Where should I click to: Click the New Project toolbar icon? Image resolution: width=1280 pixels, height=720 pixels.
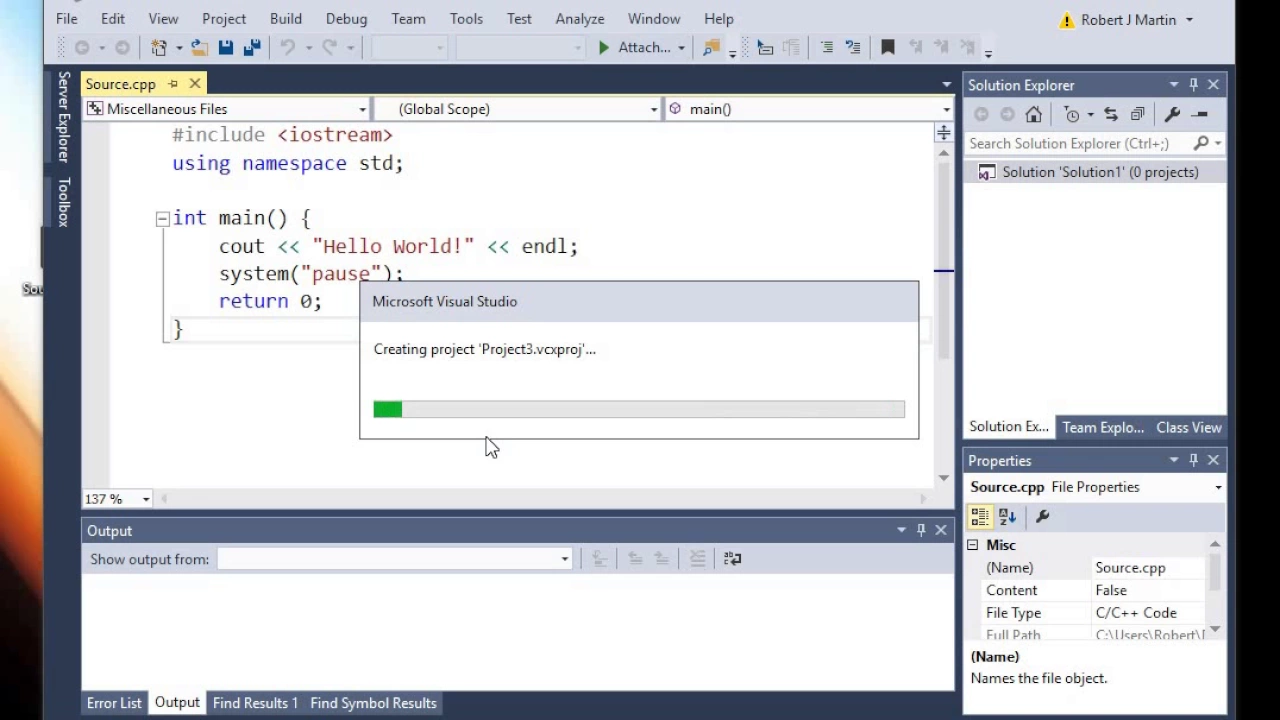pyautogui.click(x=159, y=47)
